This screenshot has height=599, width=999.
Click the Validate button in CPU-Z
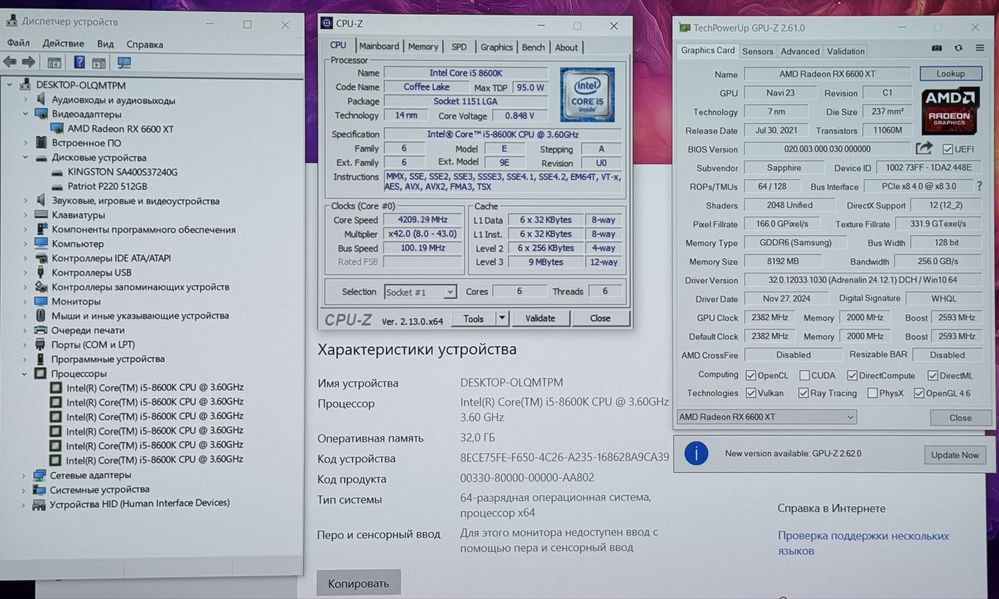tap(540, 318)
